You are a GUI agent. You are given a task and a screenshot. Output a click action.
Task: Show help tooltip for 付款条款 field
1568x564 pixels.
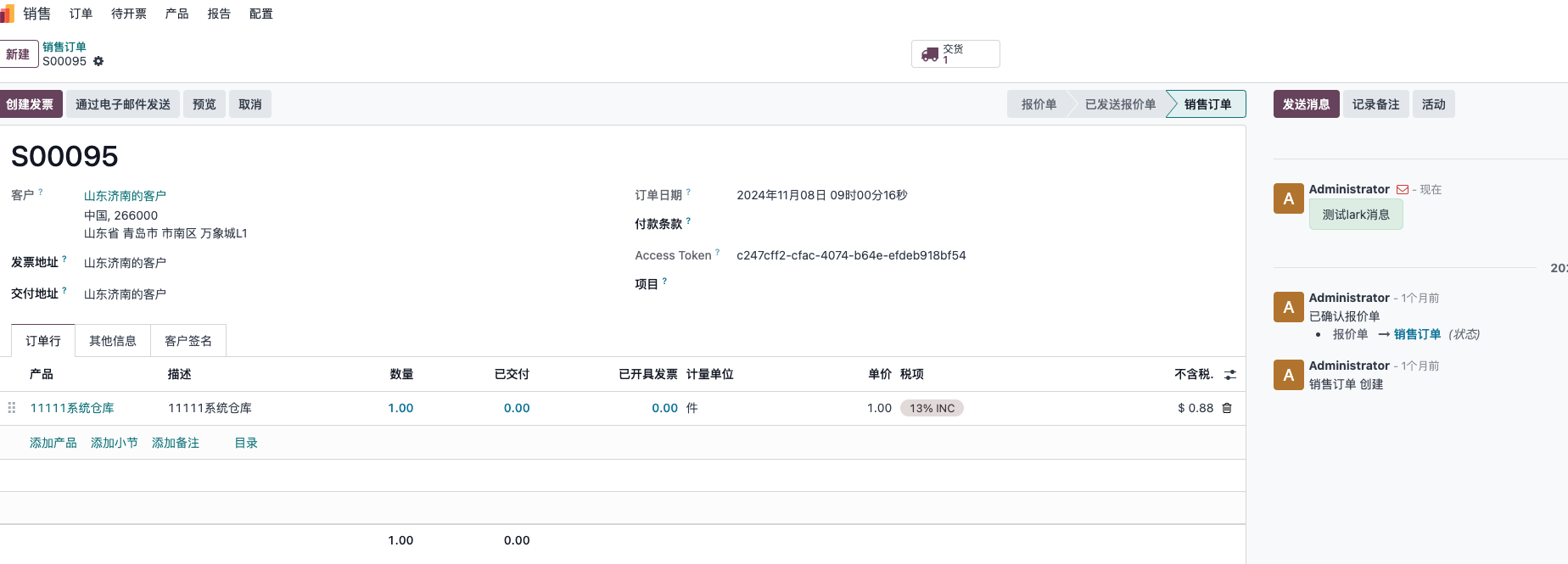point(688,221)
